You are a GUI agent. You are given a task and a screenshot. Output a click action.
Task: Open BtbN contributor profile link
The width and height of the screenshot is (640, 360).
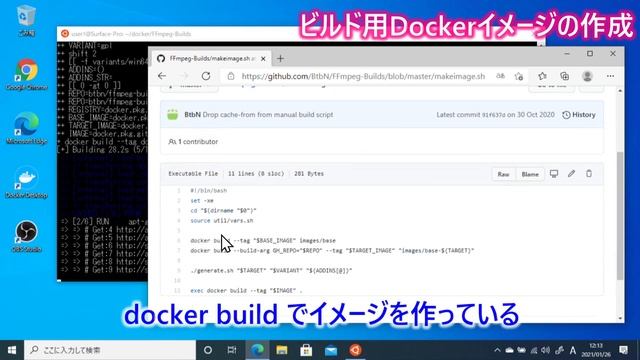[x=192, y=115]
